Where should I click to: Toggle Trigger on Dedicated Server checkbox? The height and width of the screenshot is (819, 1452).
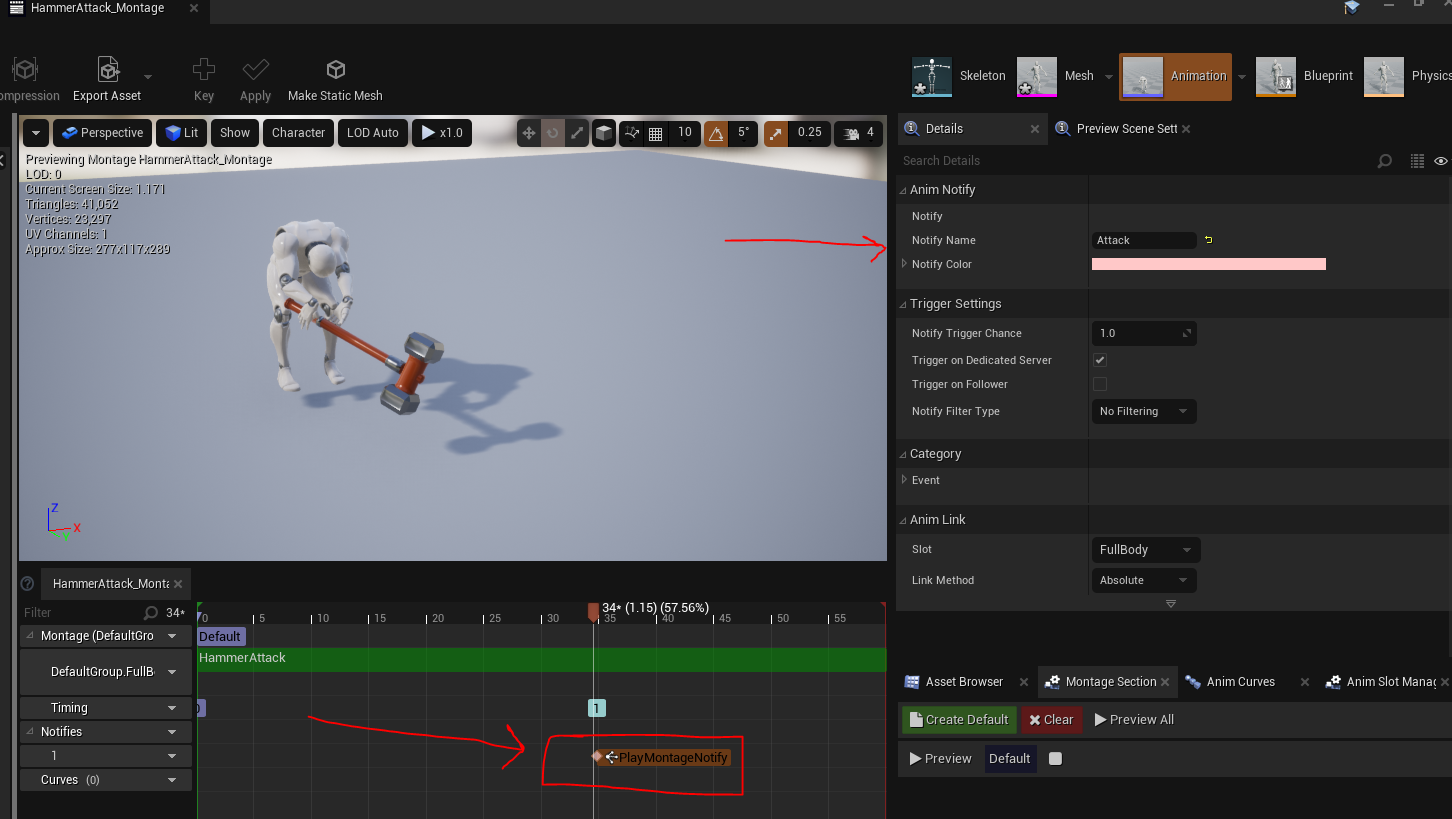(x=1100, y=360)
